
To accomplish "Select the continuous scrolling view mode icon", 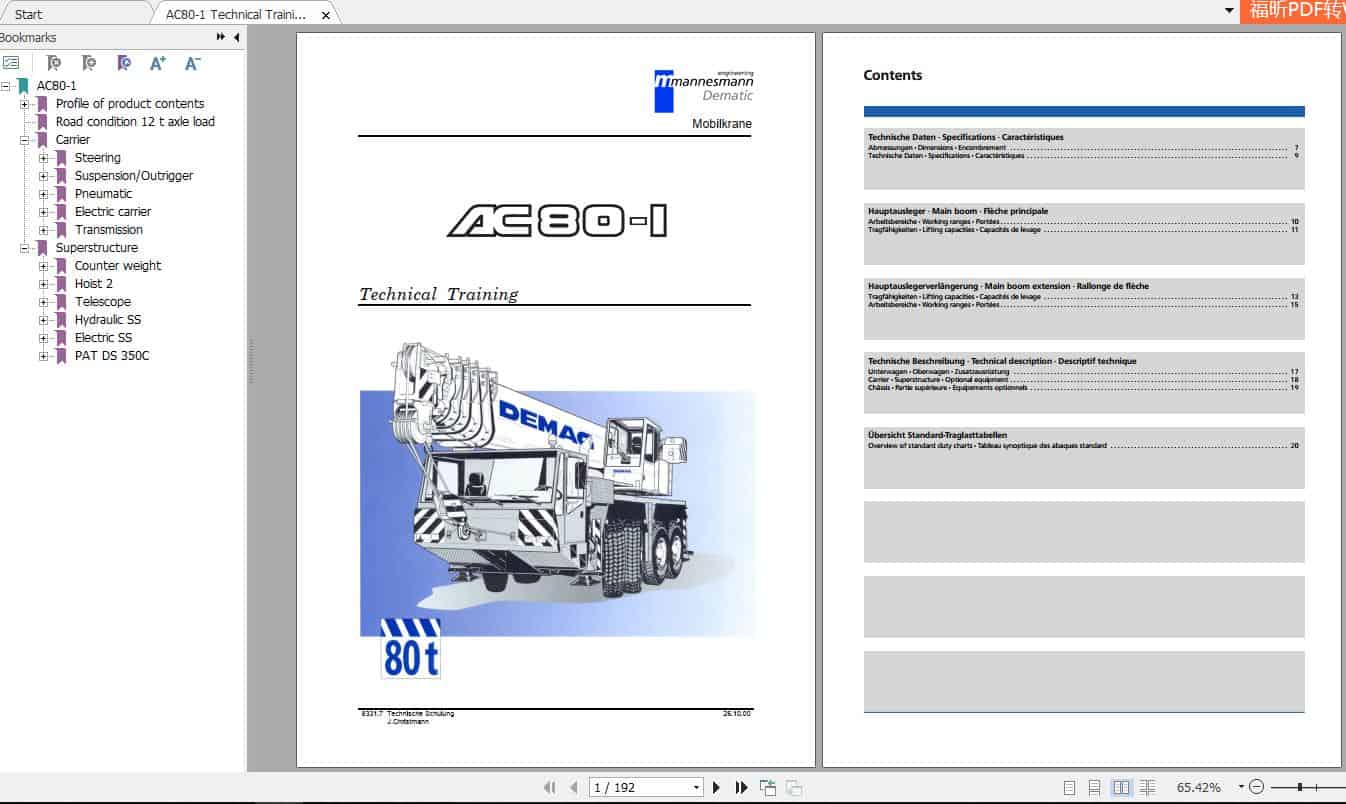I will 1095,788.
